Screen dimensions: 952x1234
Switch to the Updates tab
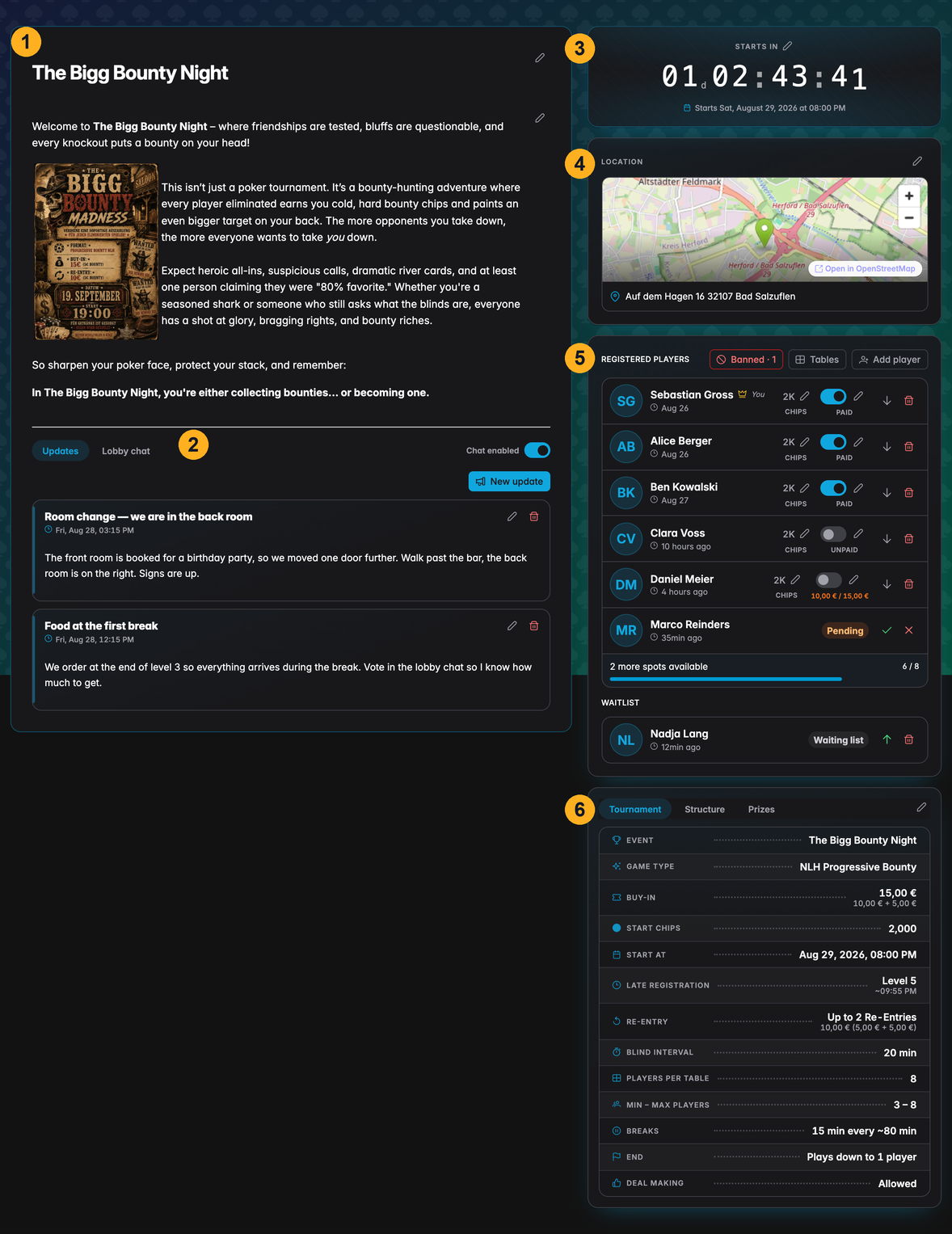[61, 451]
